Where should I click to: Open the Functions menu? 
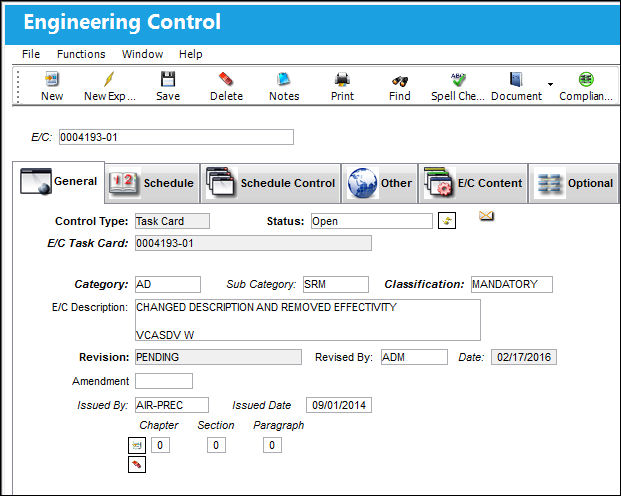(x=81, y=54)
